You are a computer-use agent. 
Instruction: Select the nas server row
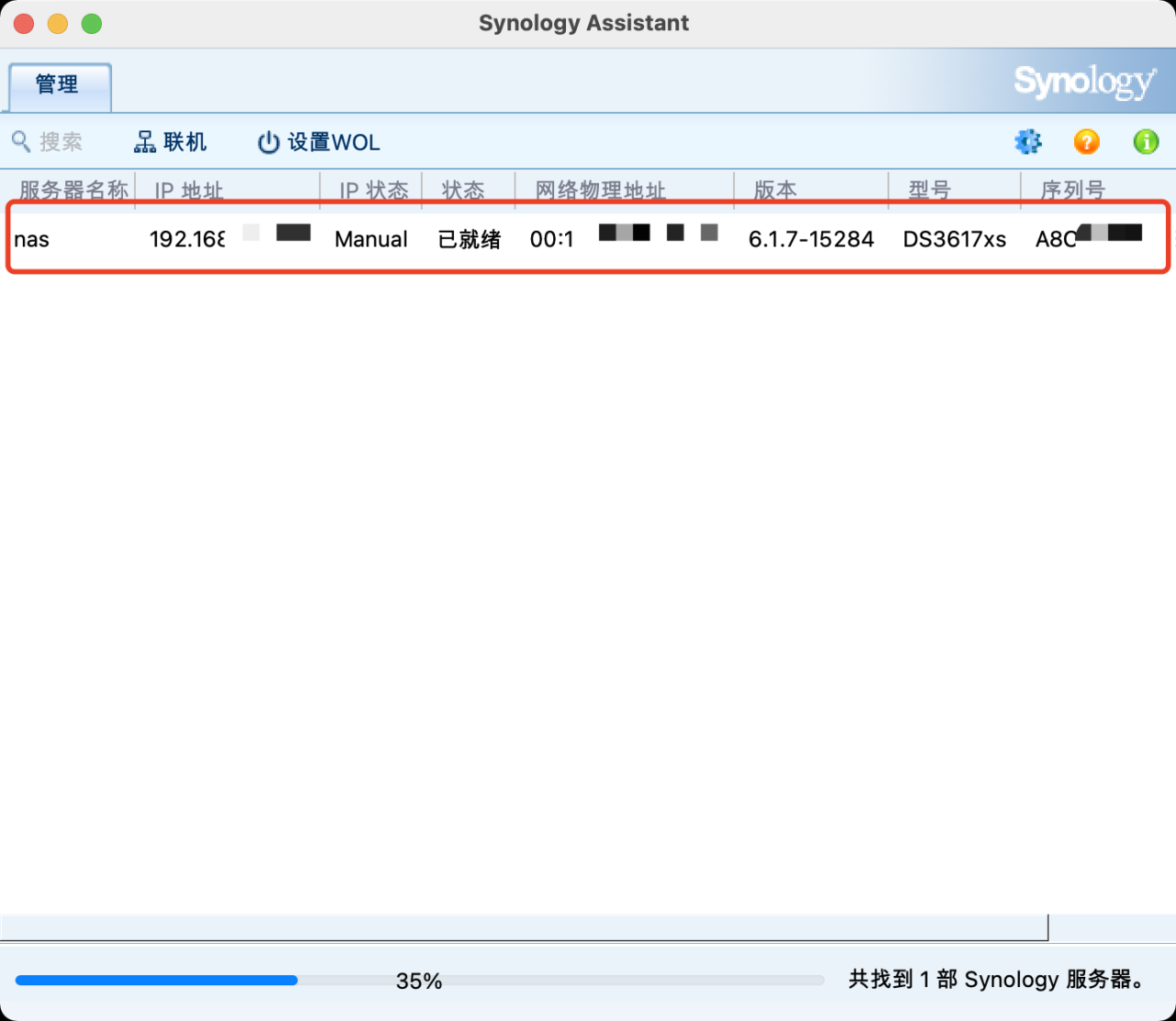pyautogui.click(x=367, y=238)
